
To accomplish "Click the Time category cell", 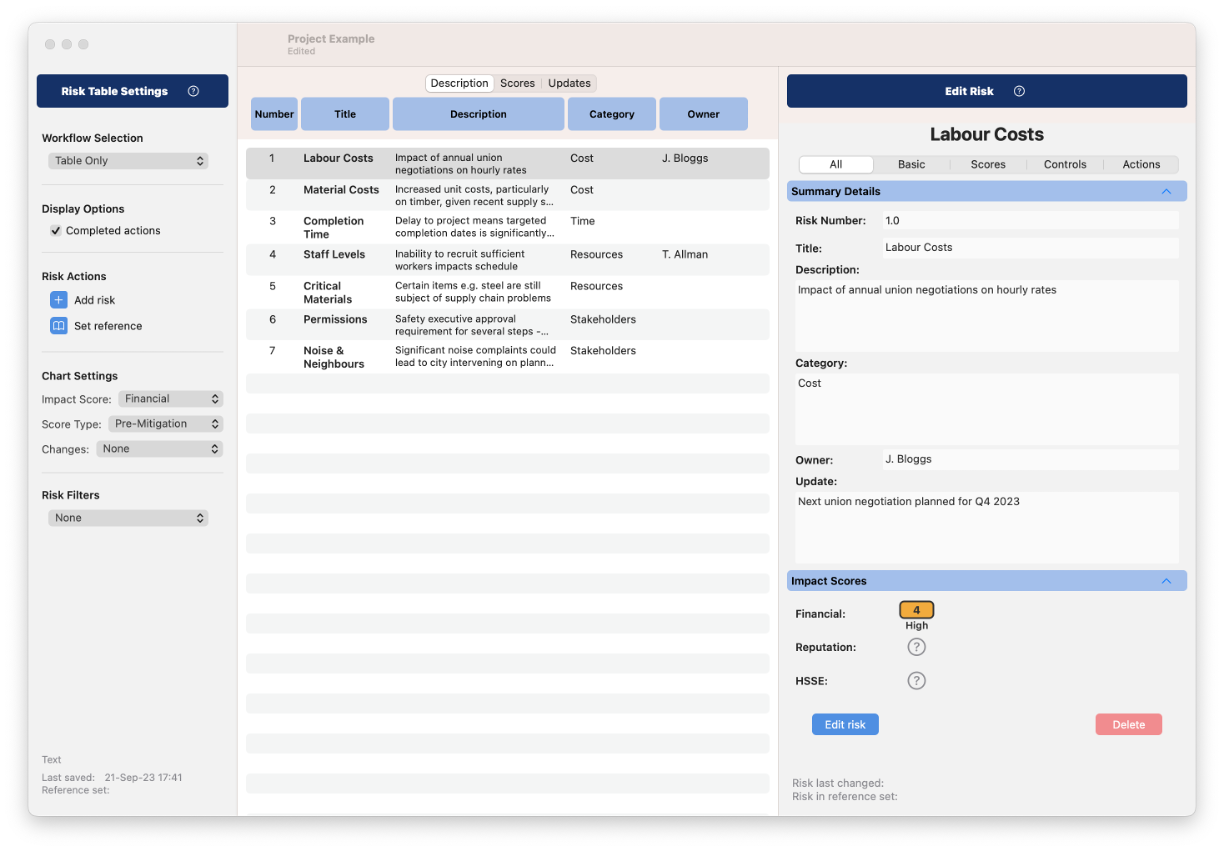I will tap(582, 221).
